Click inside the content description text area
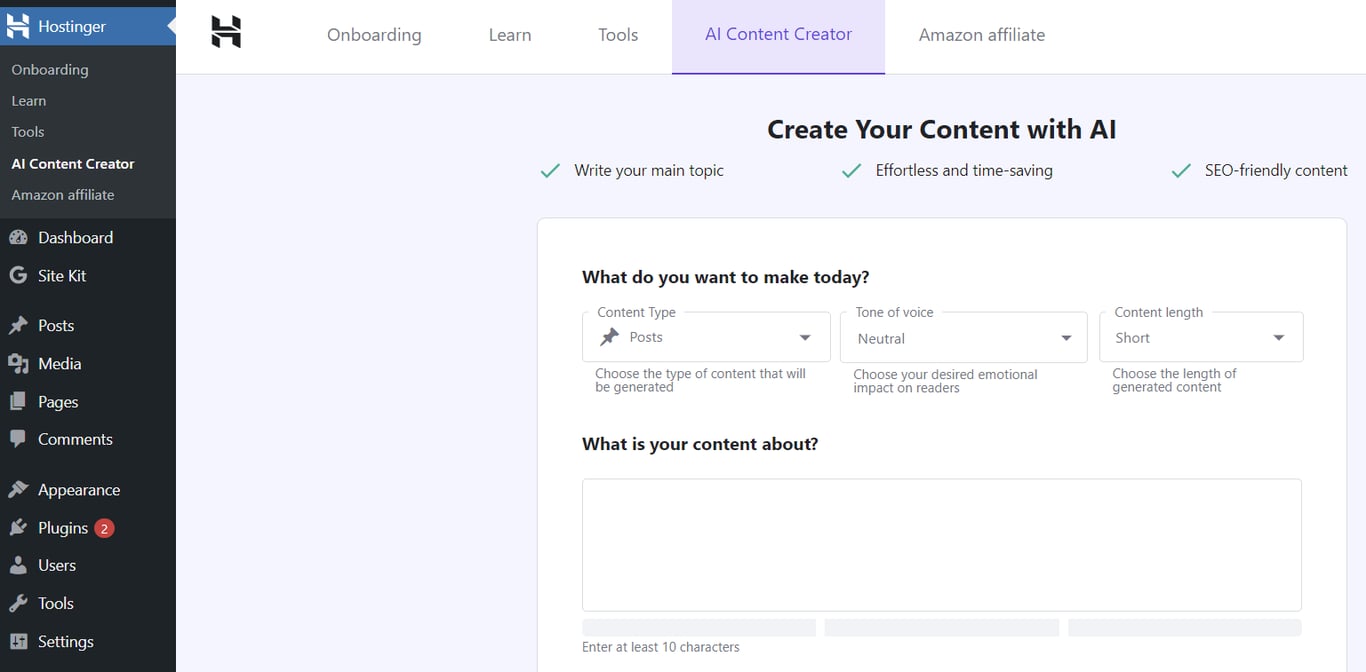The image size is (1366, 672). click(941, 544)
